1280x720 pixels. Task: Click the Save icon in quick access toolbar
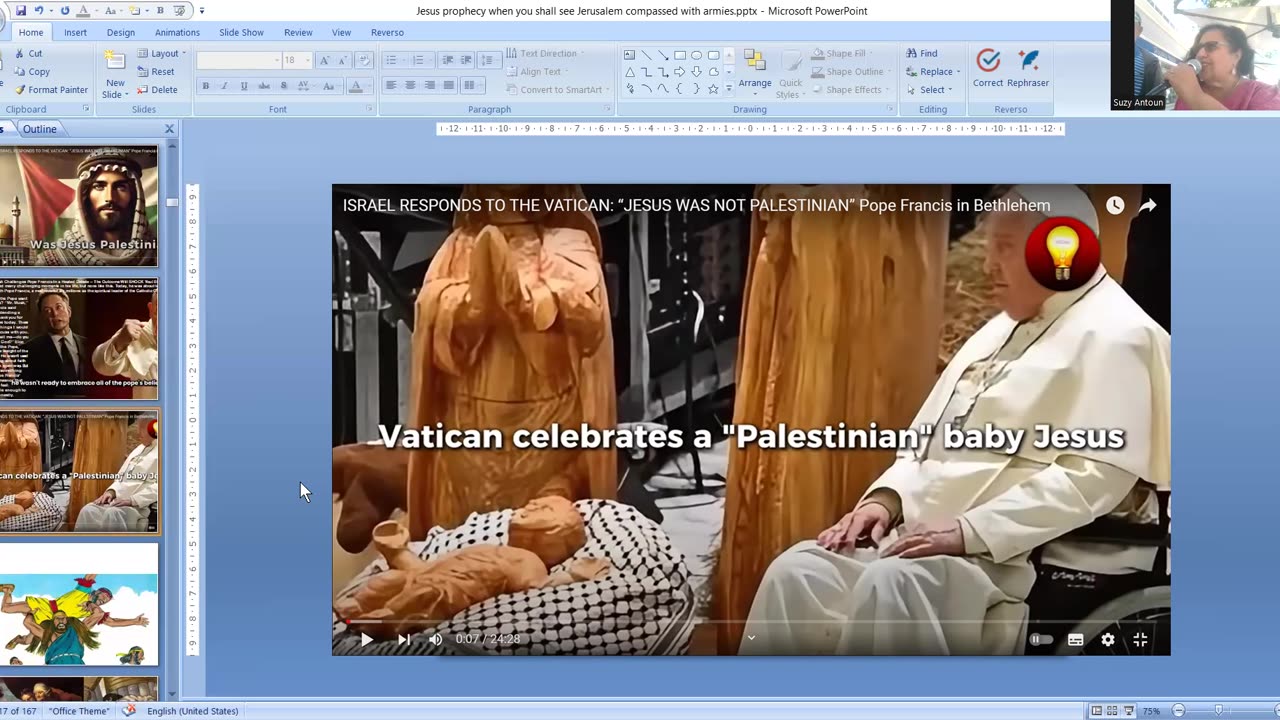21,11
